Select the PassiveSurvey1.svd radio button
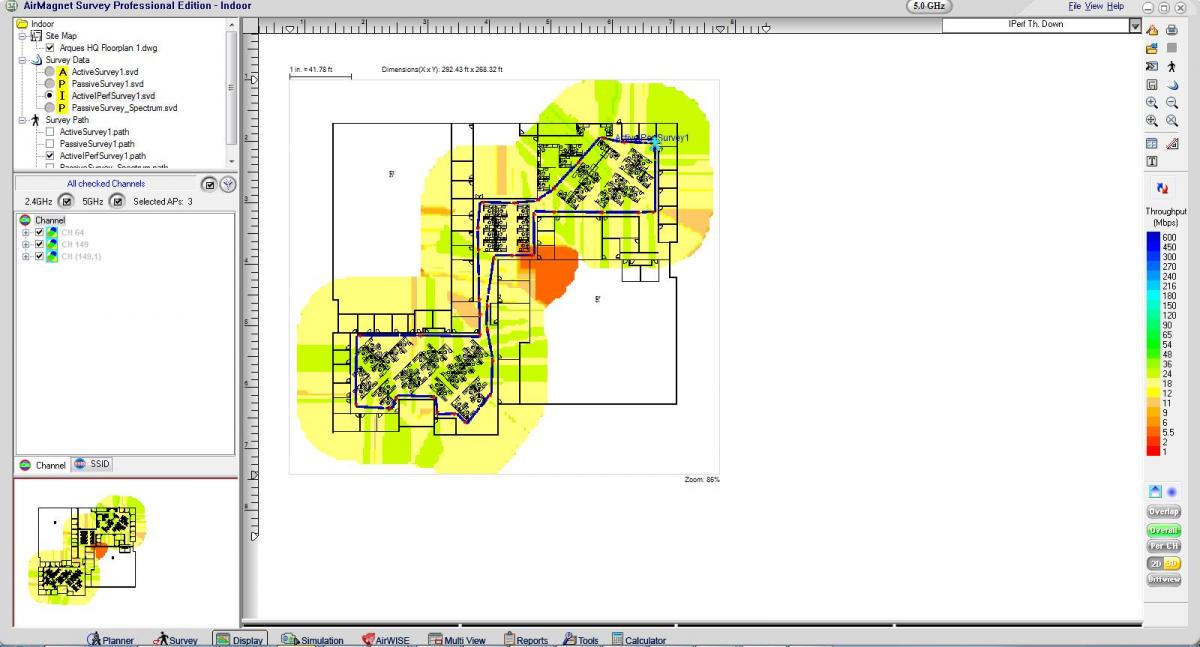 click(49, 84)
